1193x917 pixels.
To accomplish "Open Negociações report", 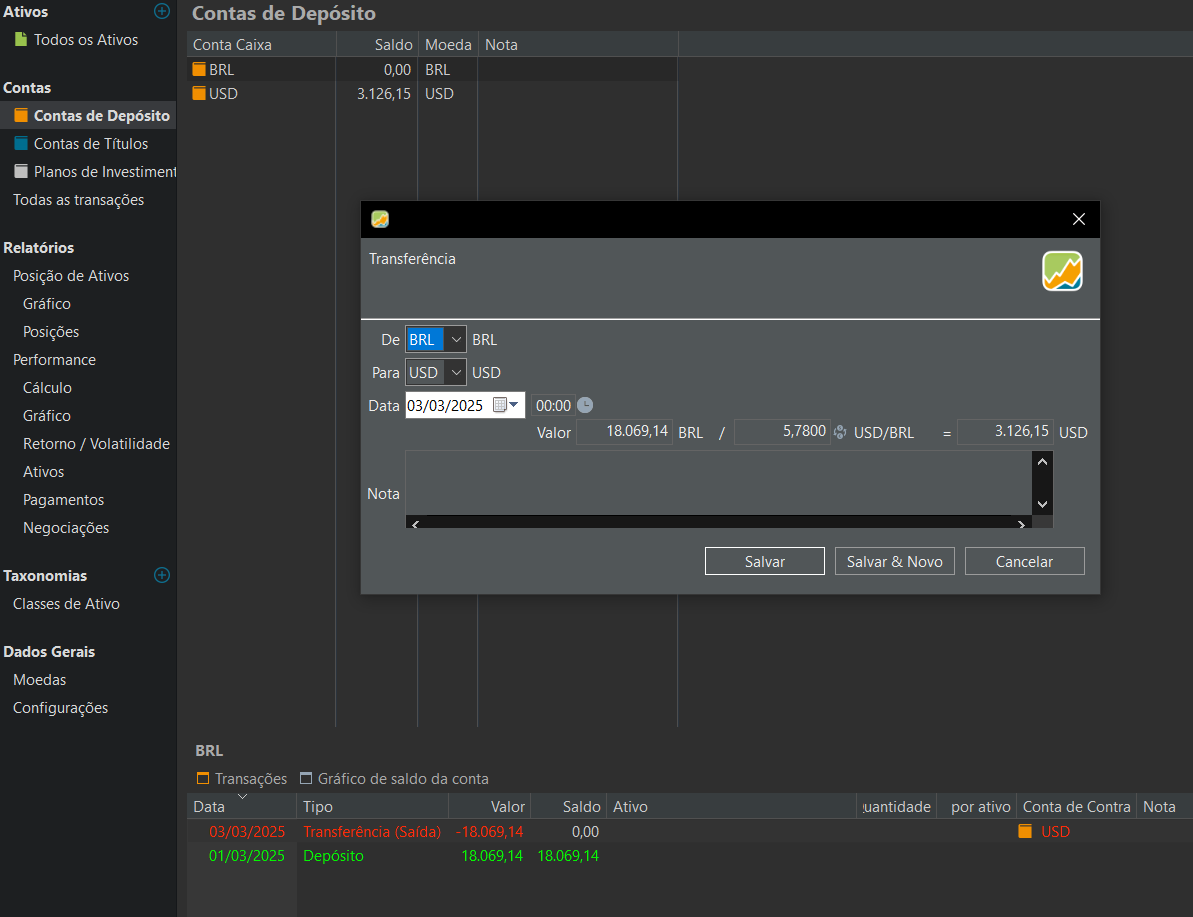I will pyautogui.click(x=66, y=527).
